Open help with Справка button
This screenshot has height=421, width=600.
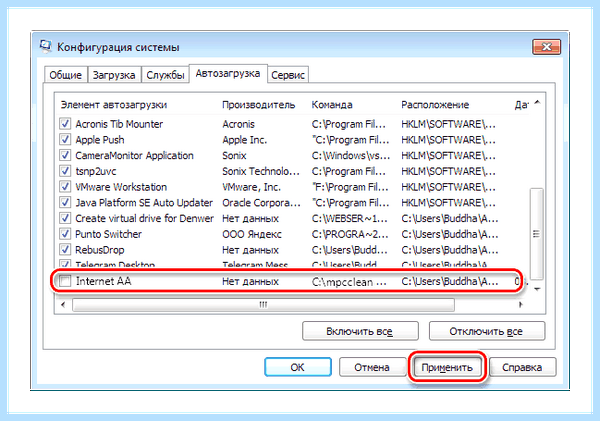click(522, 367)
